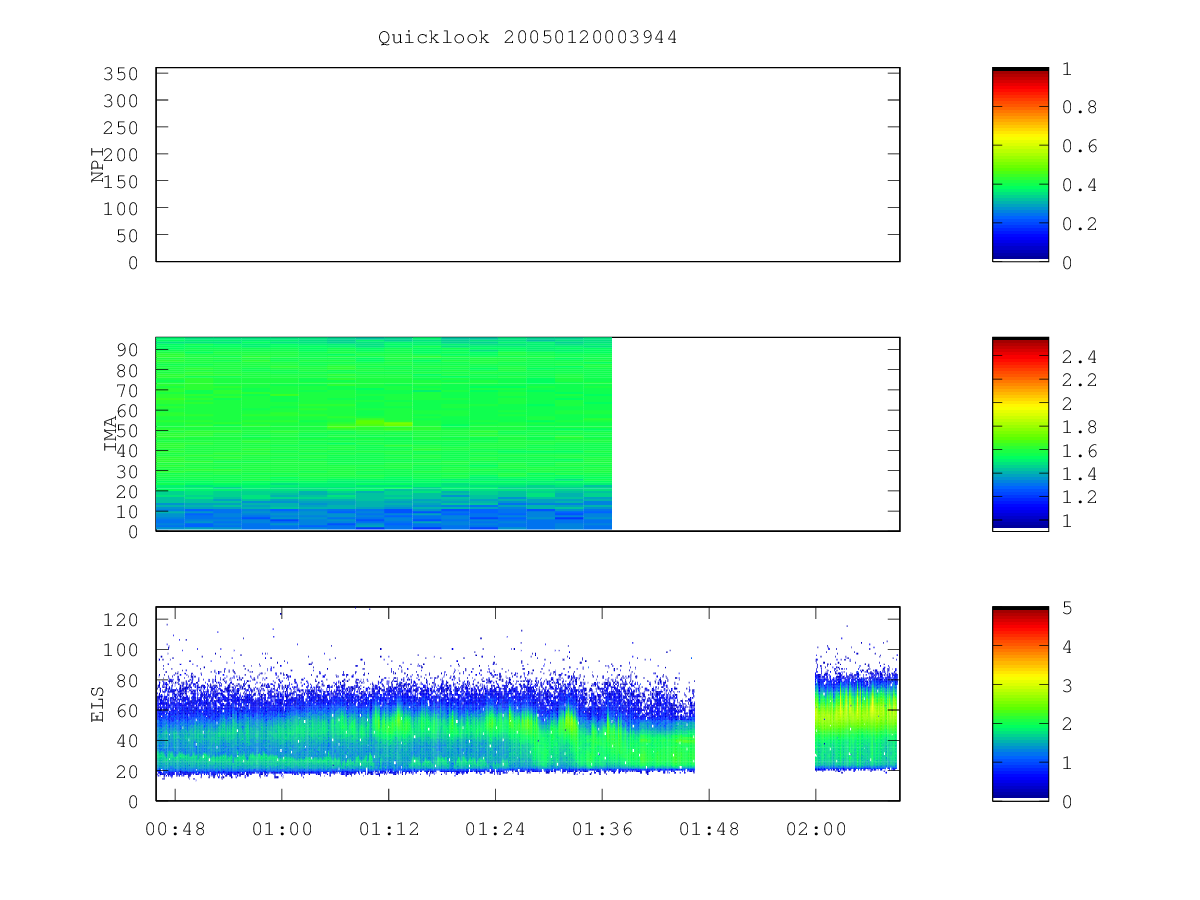Click the 0.2 label on NPI colorbar
Screen dimensions: 1200x900
[1079, 224]
